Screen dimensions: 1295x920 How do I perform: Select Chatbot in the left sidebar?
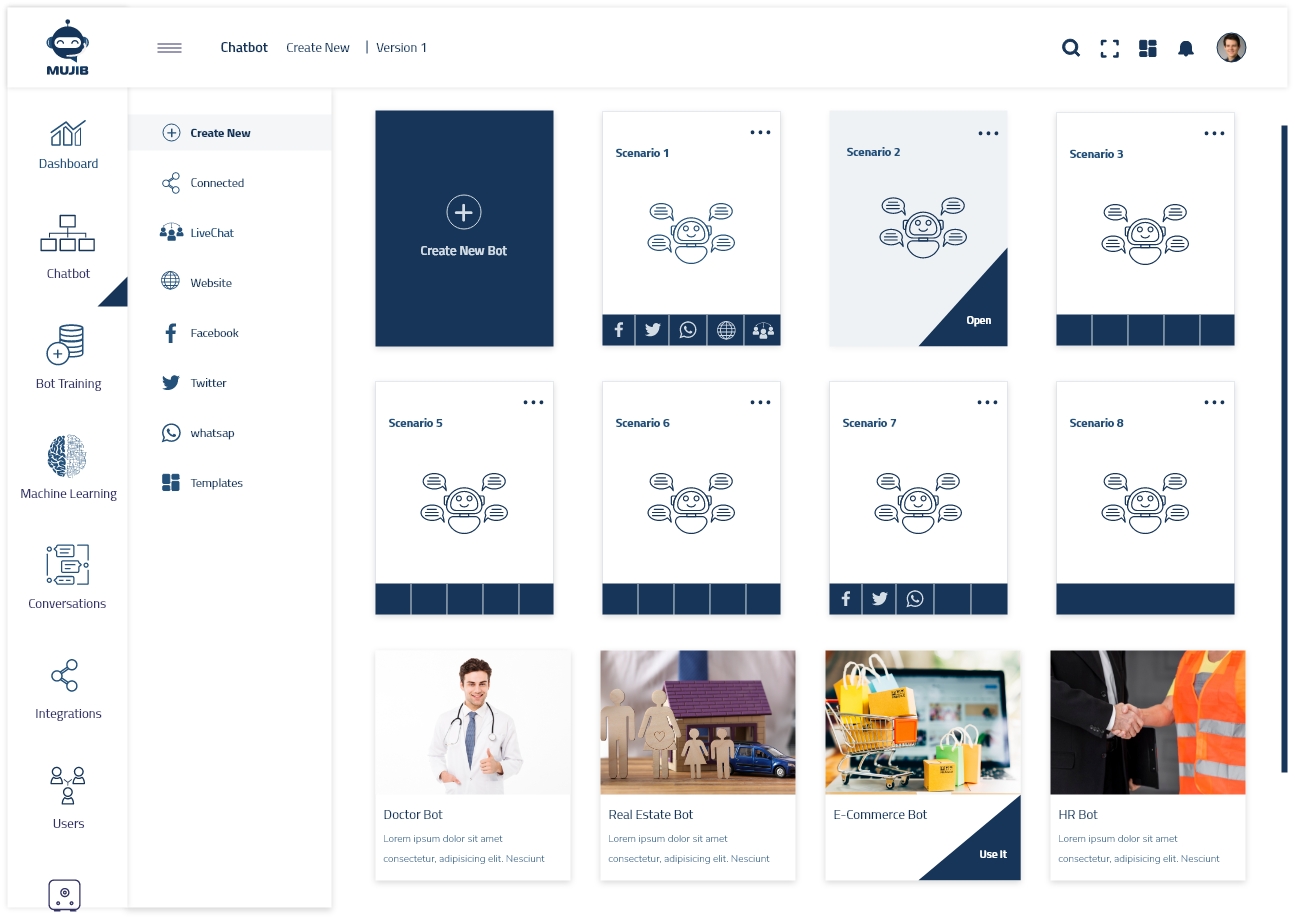pos(68,247)
